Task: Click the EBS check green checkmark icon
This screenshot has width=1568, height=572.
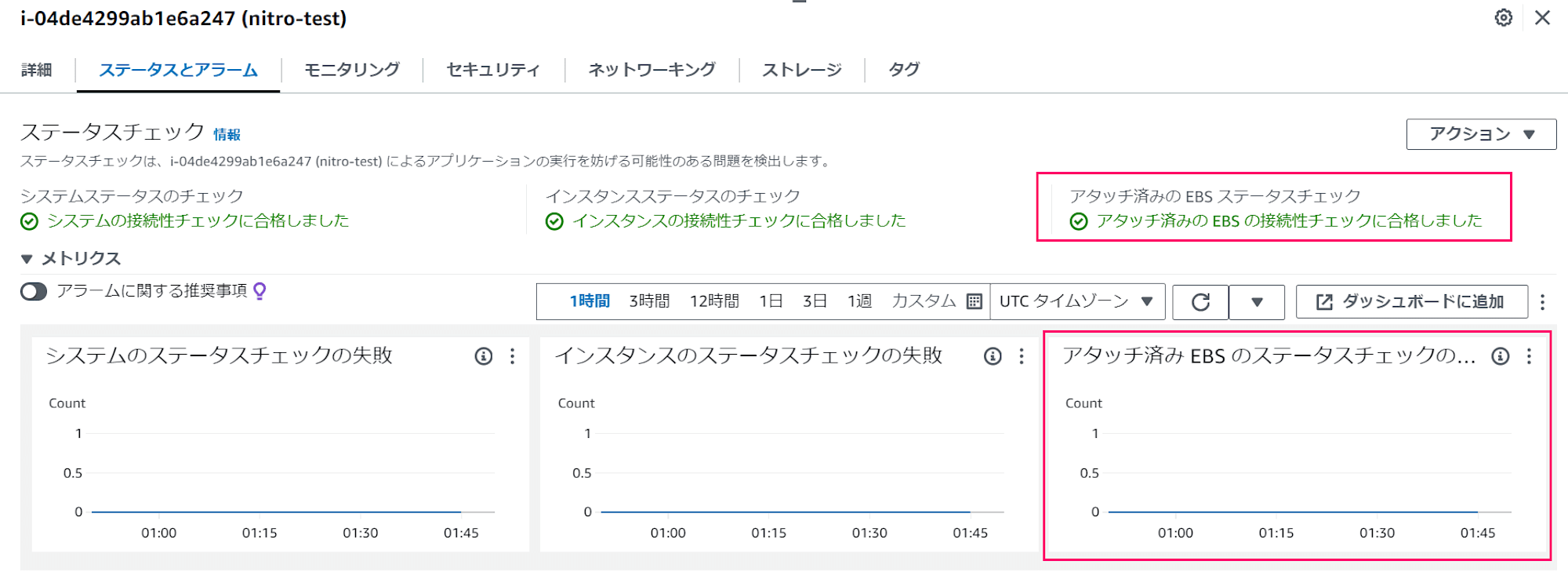Action: point(1079,221)
